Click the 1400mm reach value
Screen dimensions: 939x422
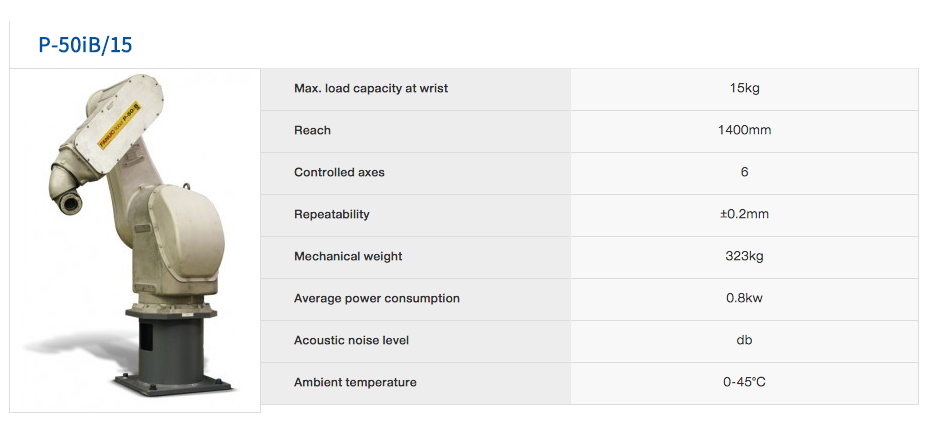[744, 130]
